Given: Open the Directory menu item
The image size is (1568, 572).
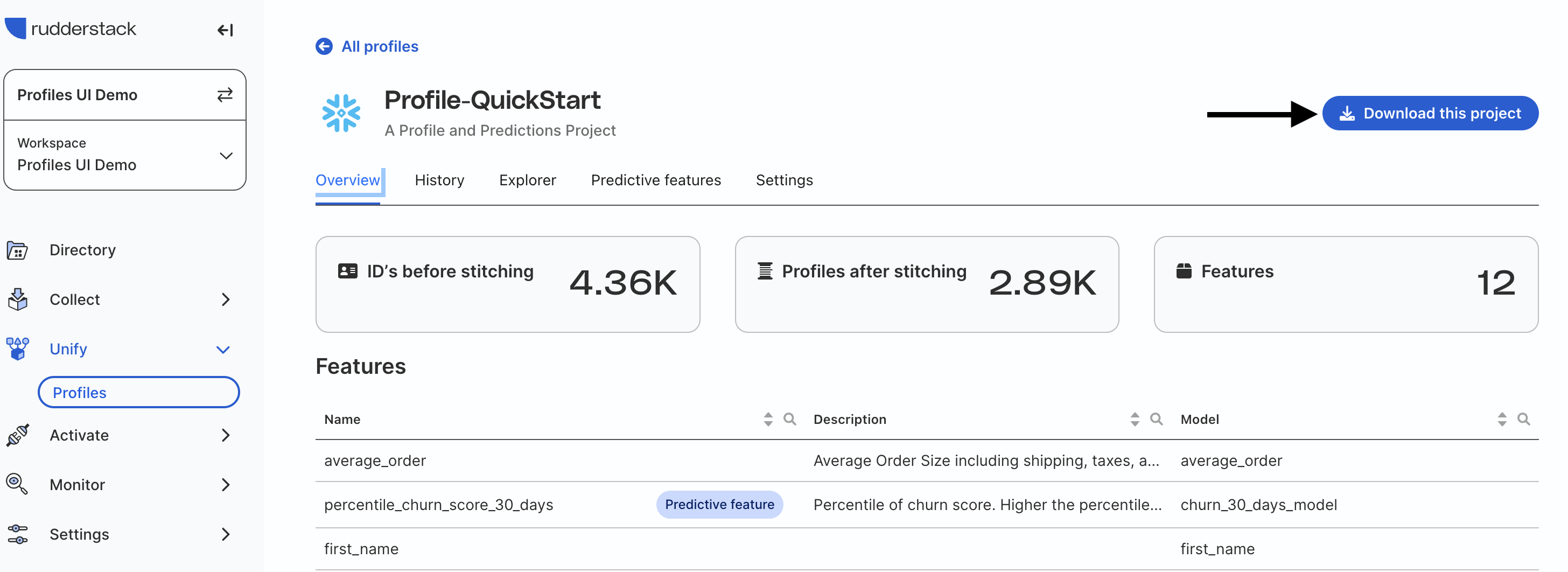Looking at the screenshot, I should pos(82,250).
